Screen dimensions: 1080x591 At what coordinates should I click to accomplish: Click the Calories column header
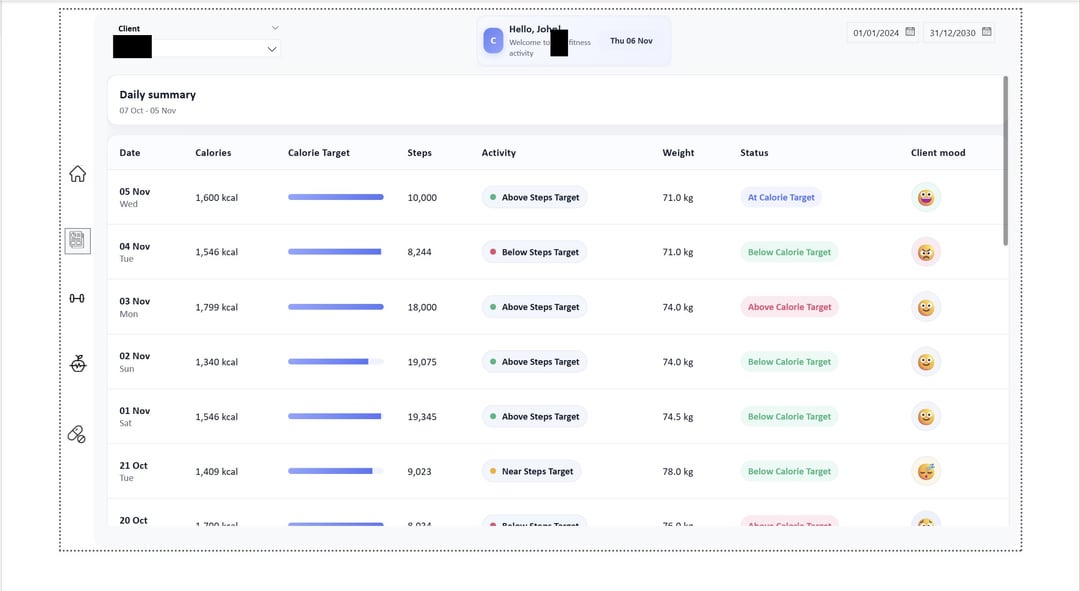click(x=213, y=153)
